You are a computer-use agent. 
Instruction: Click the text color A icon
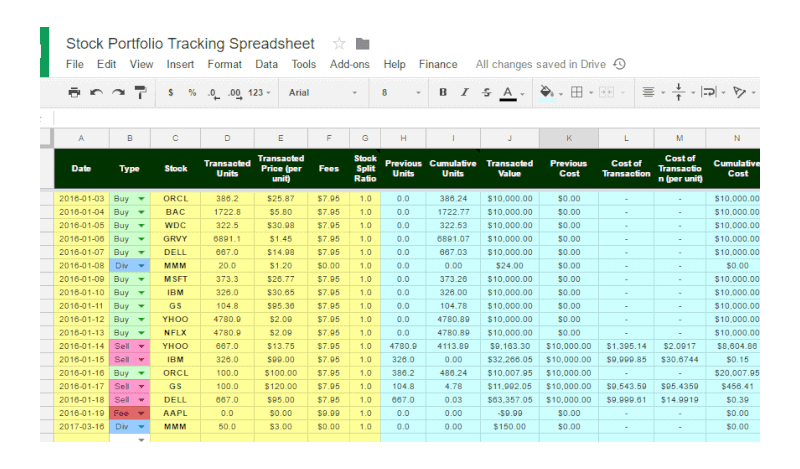[508, 93]
